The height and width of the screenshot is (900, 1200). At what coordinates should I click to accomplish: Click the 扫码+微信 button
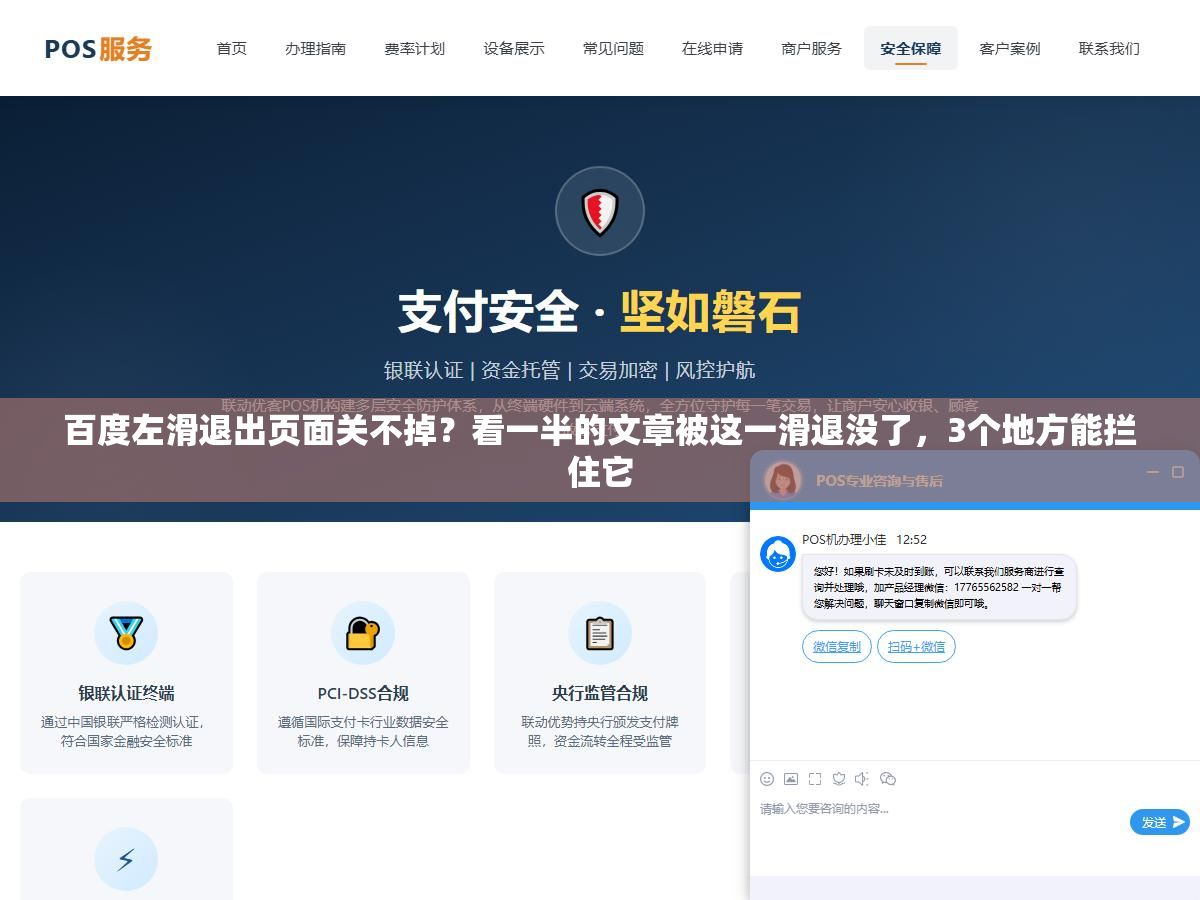(x=916, y=647)
